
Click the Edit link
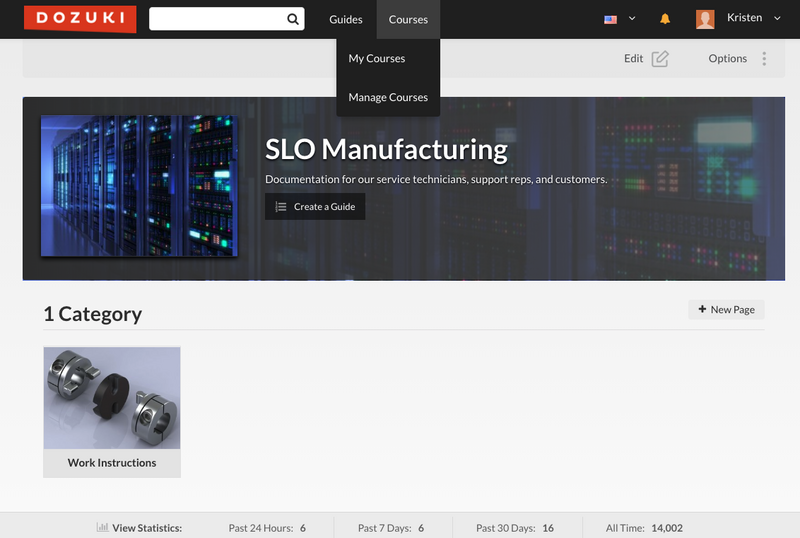coord(633,59)
